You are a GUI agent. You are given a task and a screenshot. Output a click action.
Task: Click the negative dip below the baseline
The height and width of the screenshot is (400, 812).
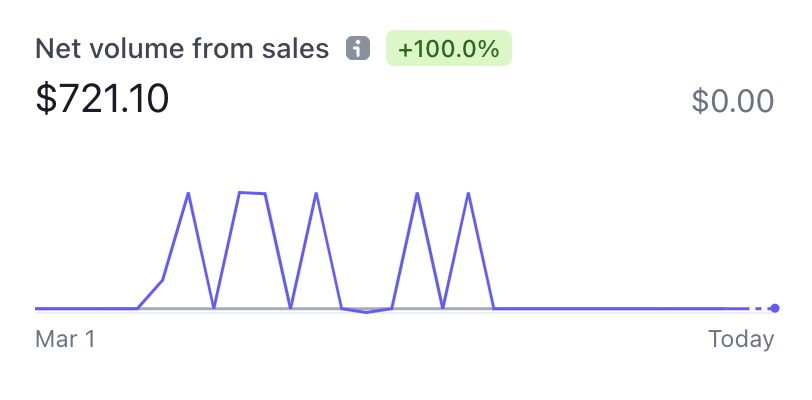367,312
